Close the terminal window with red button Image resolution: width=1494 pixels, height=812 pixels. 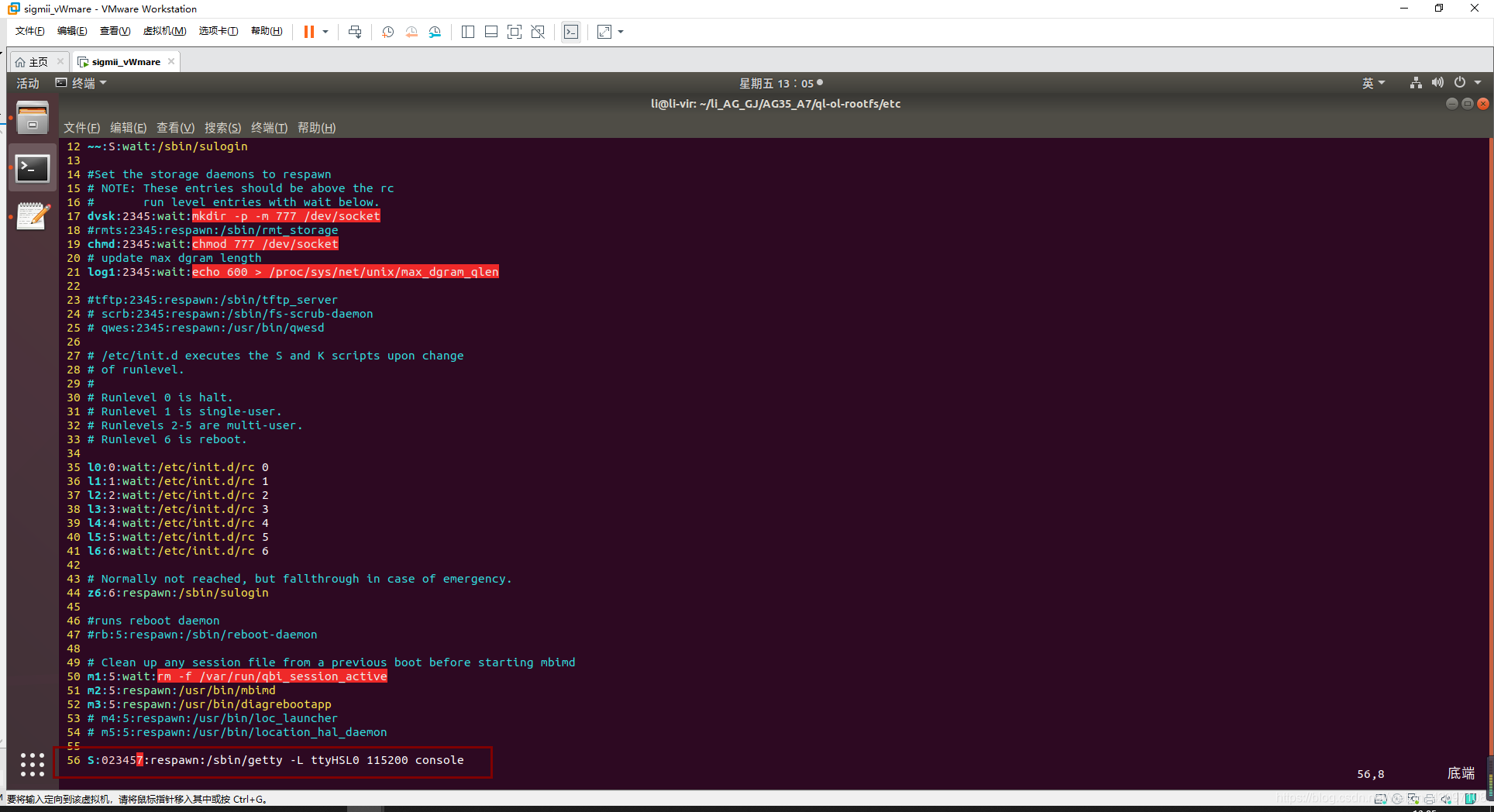1482,104
